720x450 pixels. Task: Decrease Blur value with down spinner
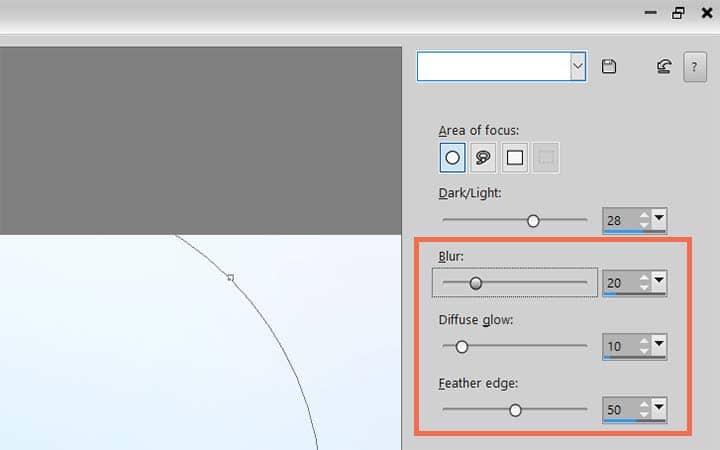tap(644, 287)
